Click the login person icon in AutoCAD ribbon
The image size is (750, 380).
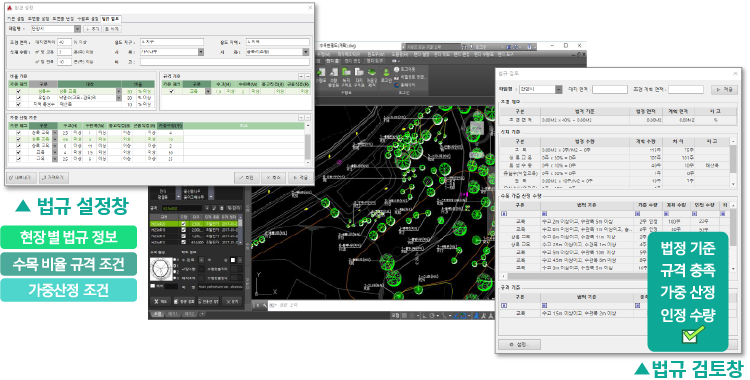[x=386, y=73]
